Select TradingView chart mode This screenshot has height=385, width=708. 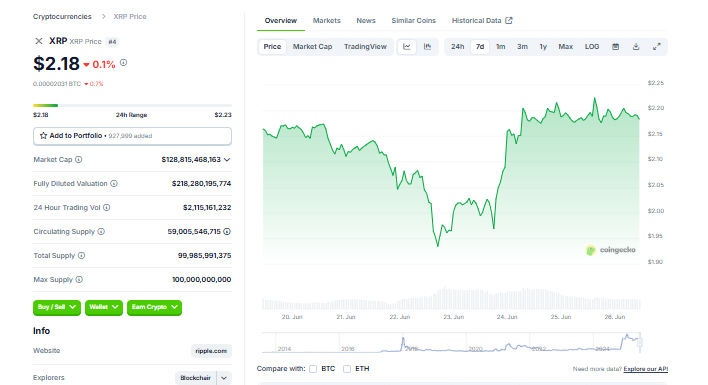[x=365, y=46]
